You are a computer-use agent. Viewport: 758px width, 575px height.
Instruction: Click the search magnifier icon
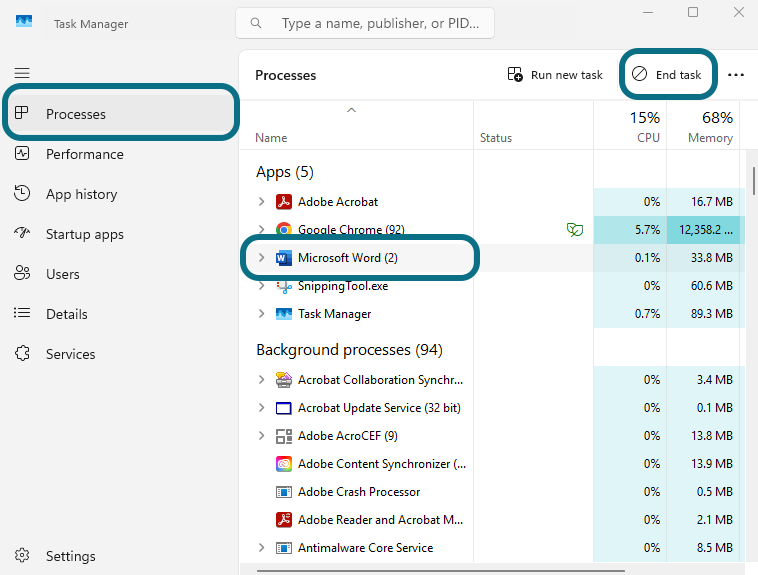[x=256, y=23]
